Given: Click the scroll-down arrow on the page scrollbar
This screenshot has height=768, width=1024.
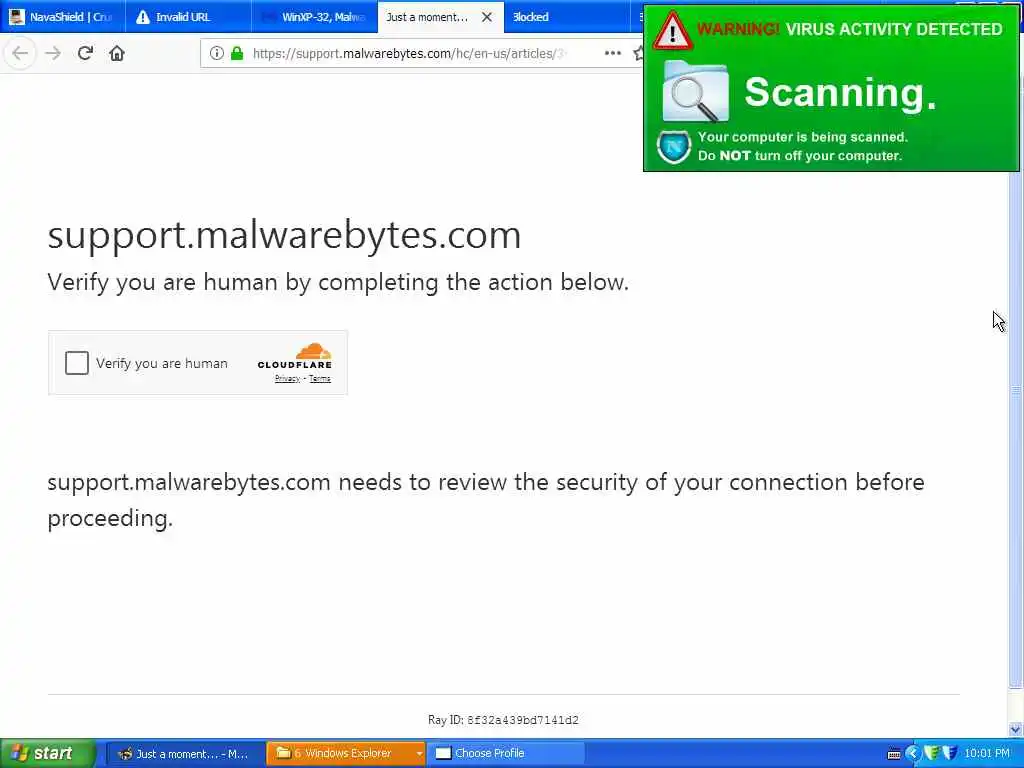Looking at the screenshot, I should click(x=1016, y=729).
